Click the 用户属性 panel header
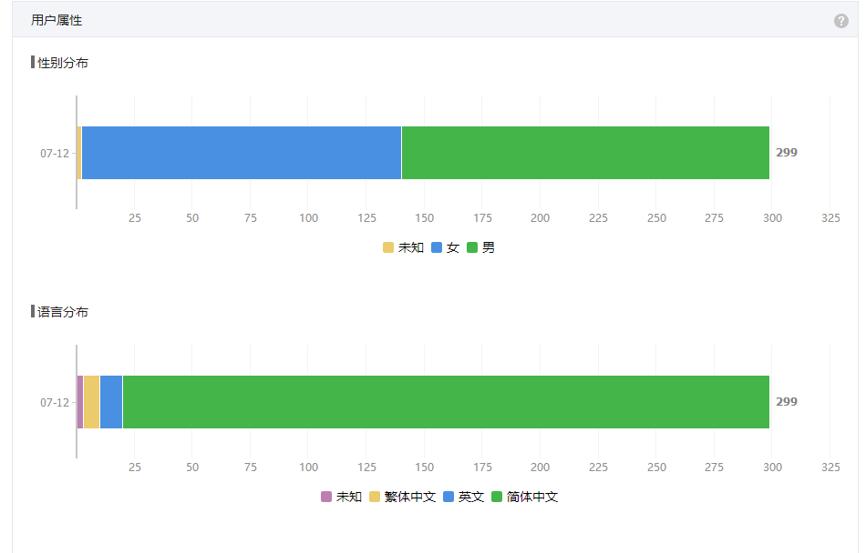866x553 pixels. pyautogui.click(x=57, y=20)
